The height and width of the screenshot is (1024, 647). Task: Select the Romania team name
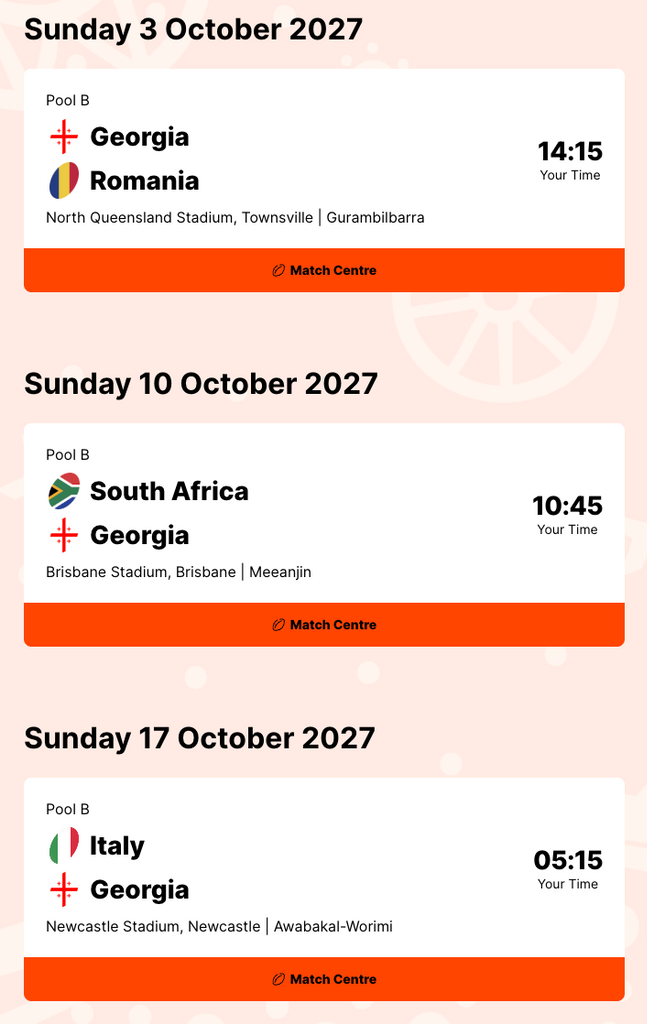[144, 181]
